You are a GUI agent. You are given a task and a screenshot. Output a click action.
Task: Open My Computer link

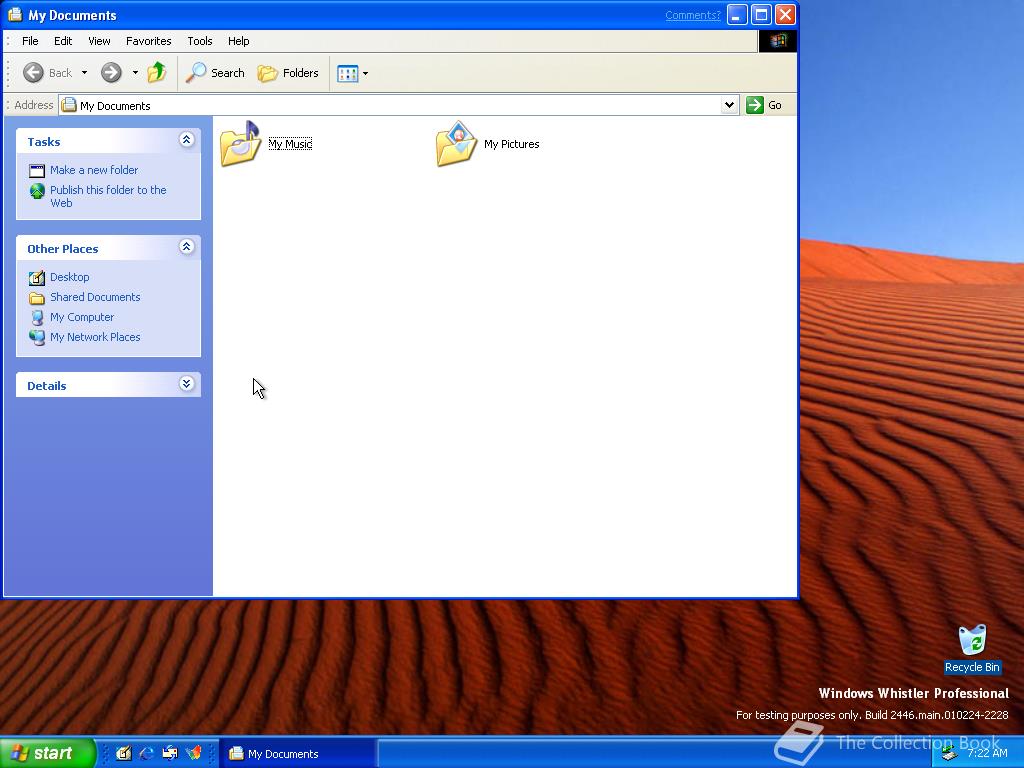pyautogui.click(x=82, y=317)
